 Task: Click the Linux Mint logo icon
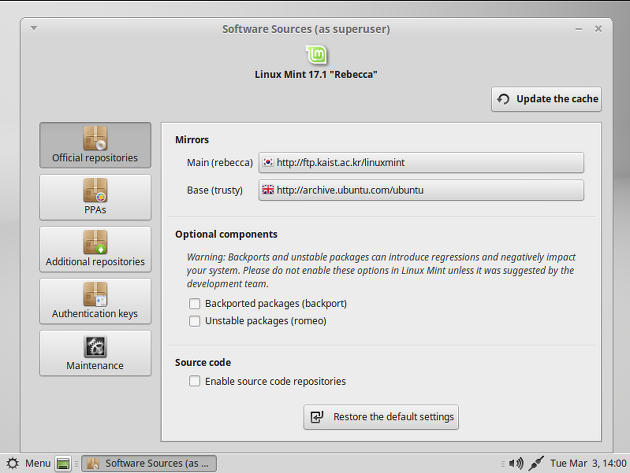point(316,55)
